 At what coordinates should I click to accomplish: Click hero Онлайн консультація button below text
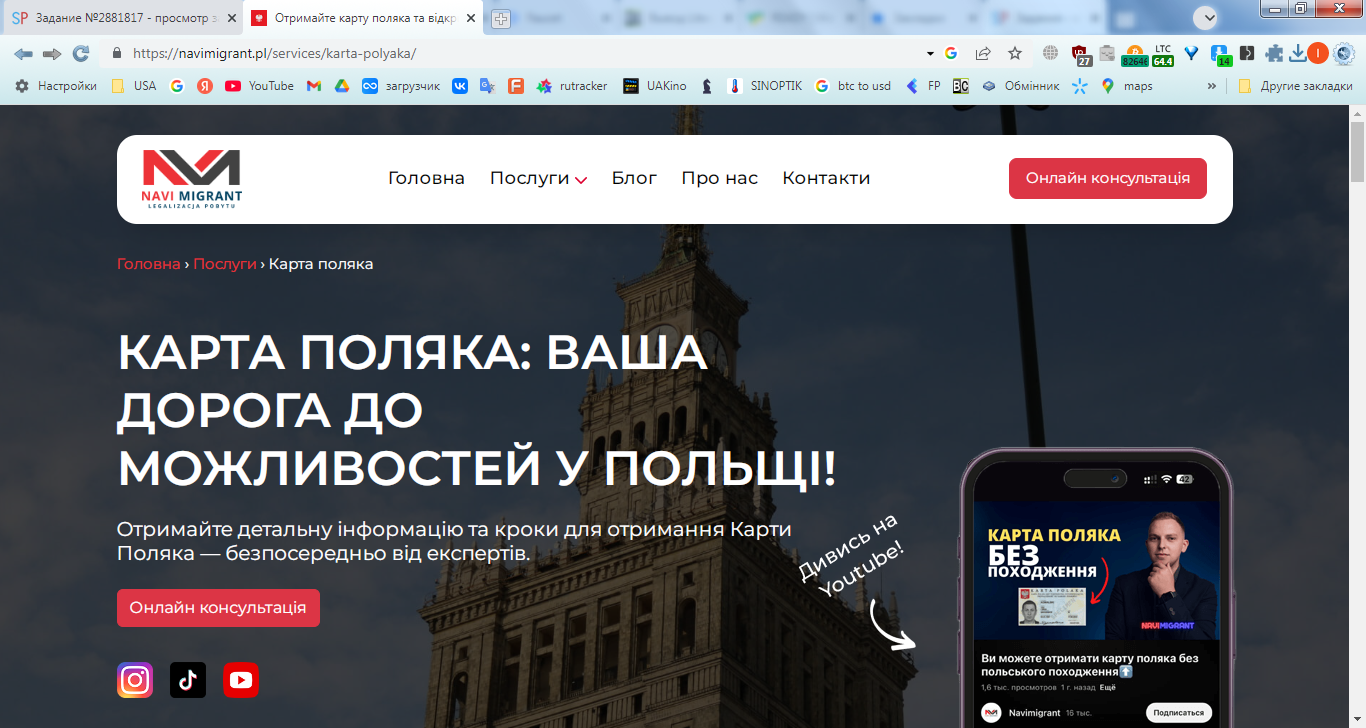(x=218, y=608)
